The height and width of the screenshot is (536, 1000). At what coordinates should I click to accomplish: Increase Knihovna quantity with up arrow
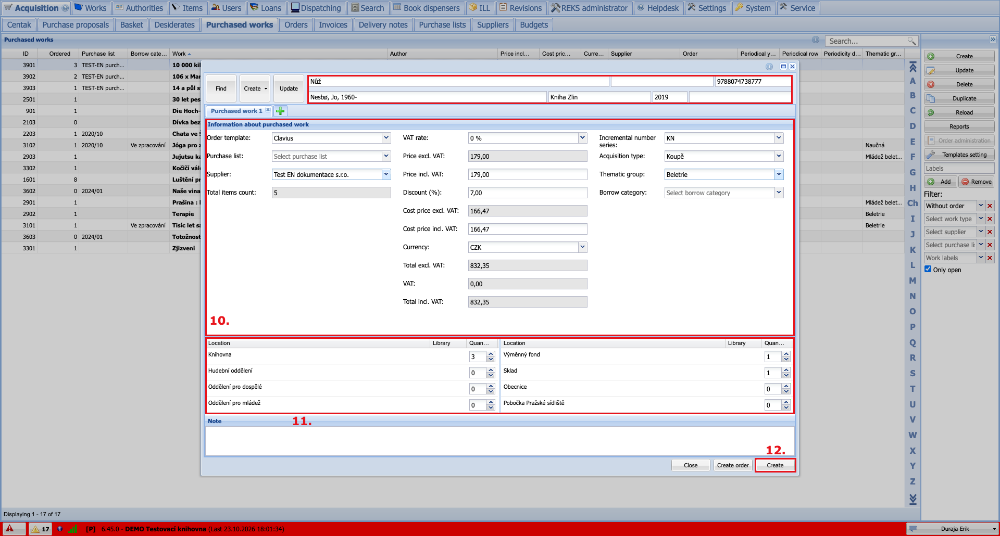(x=490, y=354)
